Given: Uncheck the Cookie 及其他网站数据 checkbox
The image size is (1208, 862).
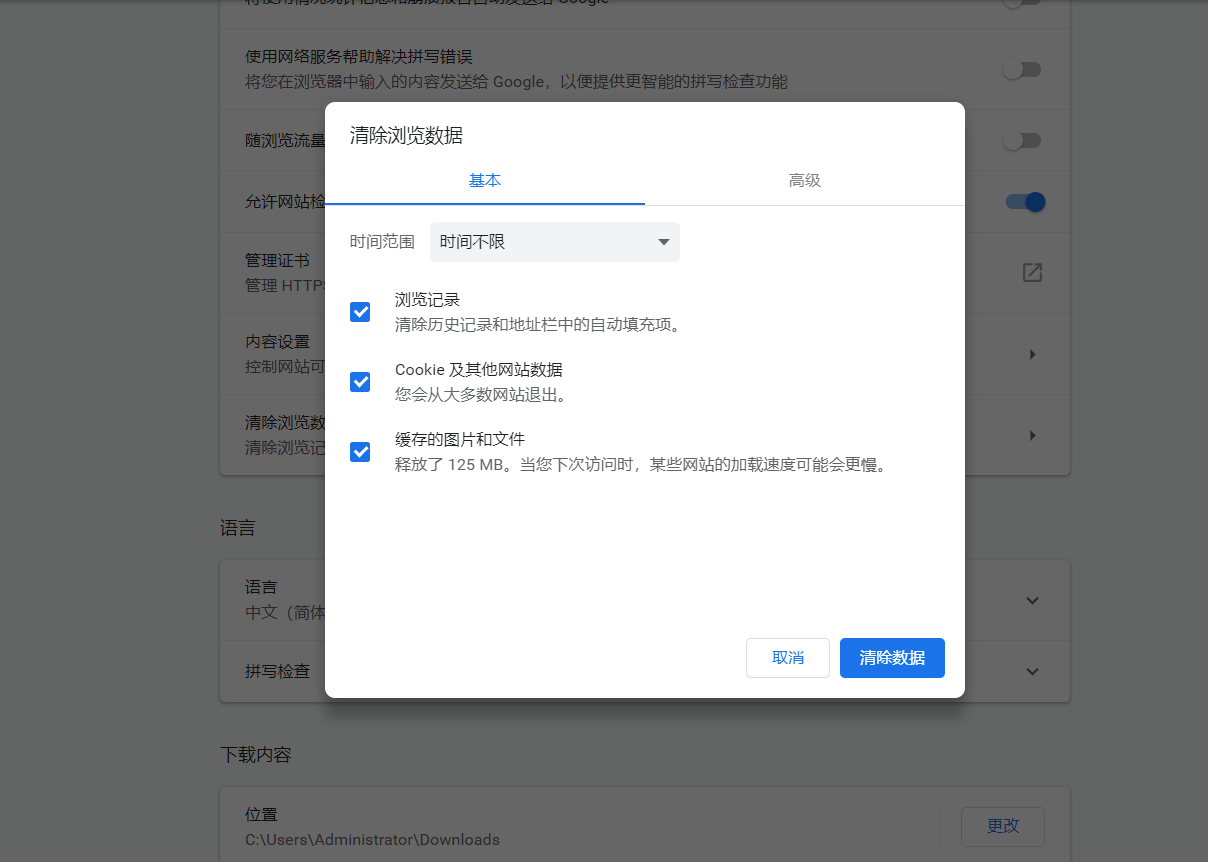Looking at the screenshot, I should (x=360, y=382).
